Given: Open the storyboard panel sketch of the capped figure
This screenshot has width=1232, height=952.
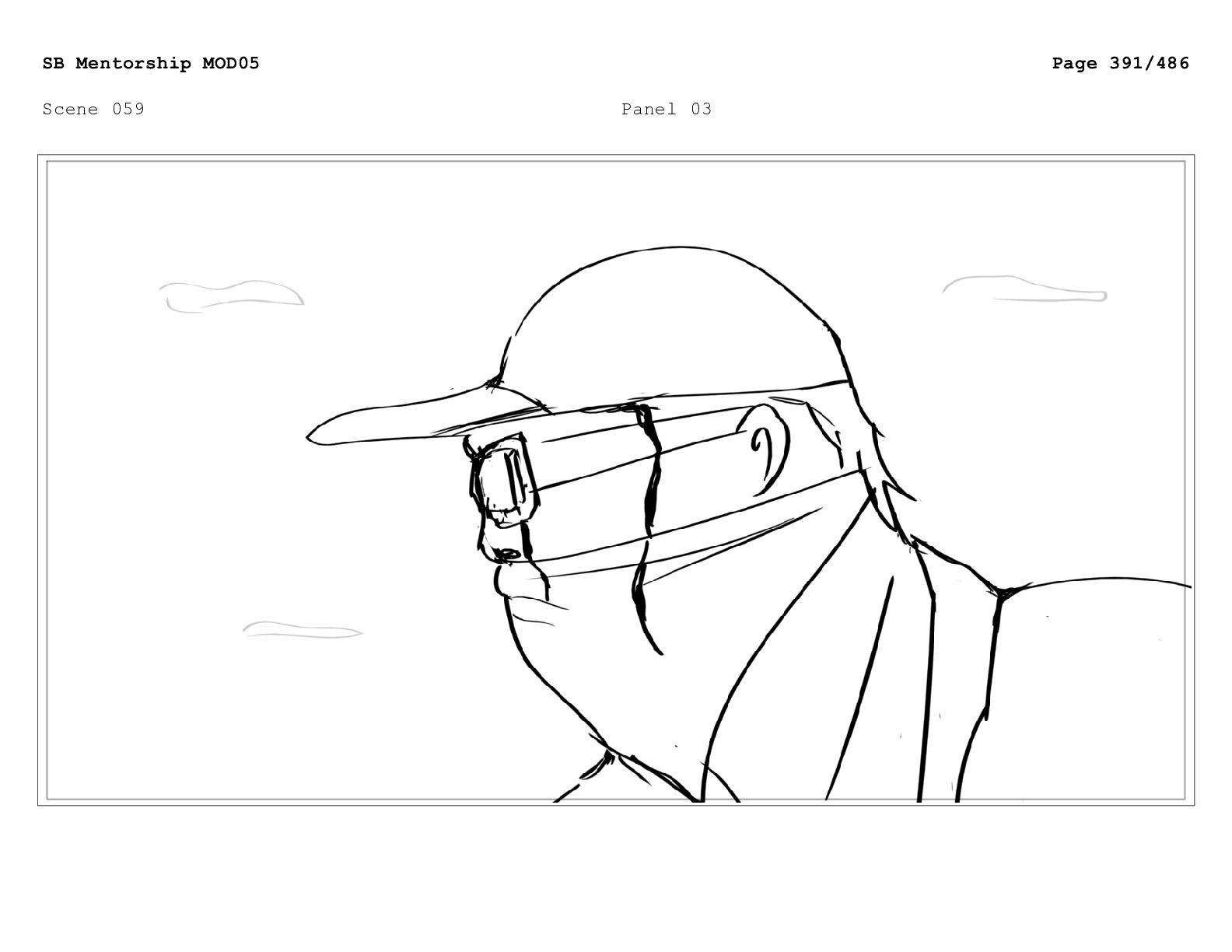Looking at the screenshot, I should pos(616,480).
